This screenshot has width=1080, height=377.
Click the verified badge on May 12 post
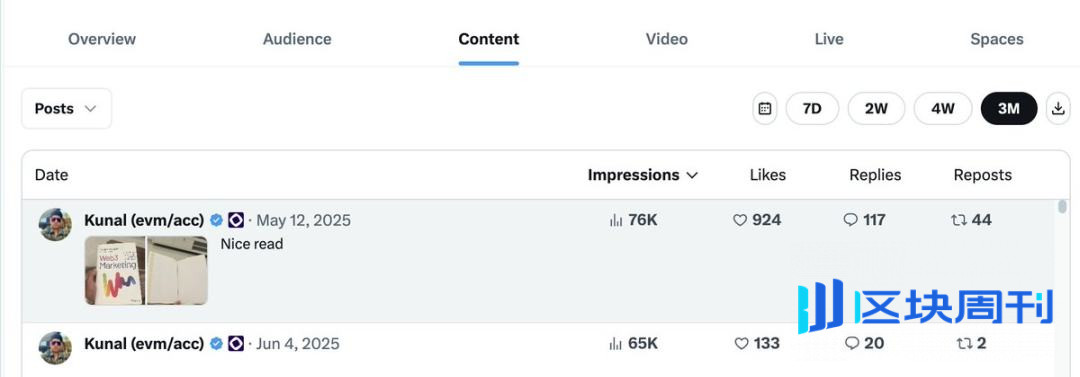[x=216, y=221]
